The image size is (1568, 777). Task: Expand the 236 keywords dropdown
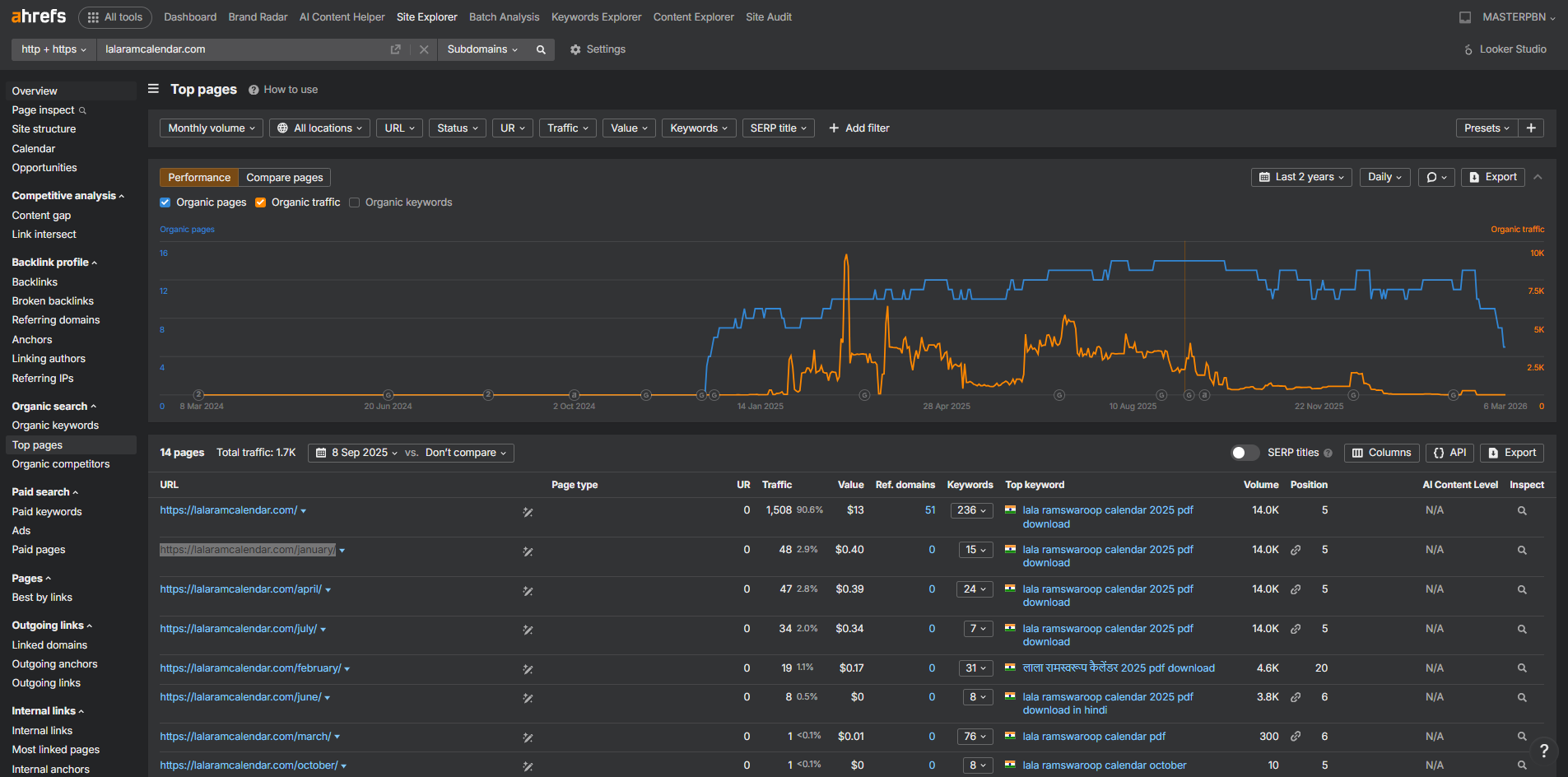tap(971, 510)
